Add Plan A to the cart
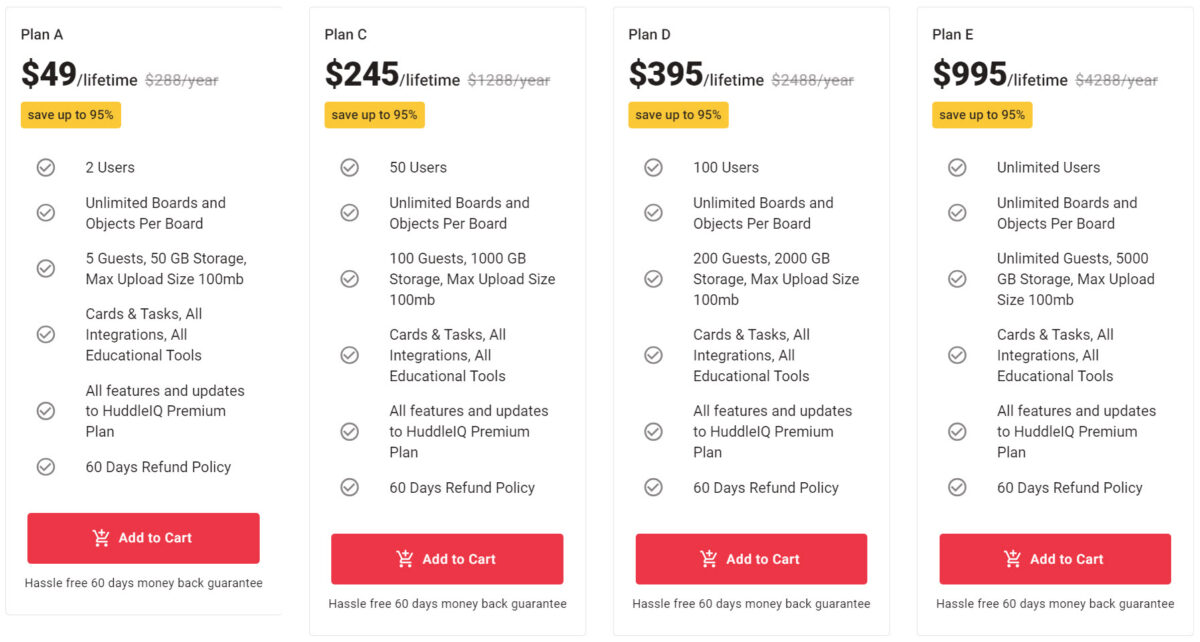Screen dimensions: 1200x642 pyautogui.click(x=144, y=538)
